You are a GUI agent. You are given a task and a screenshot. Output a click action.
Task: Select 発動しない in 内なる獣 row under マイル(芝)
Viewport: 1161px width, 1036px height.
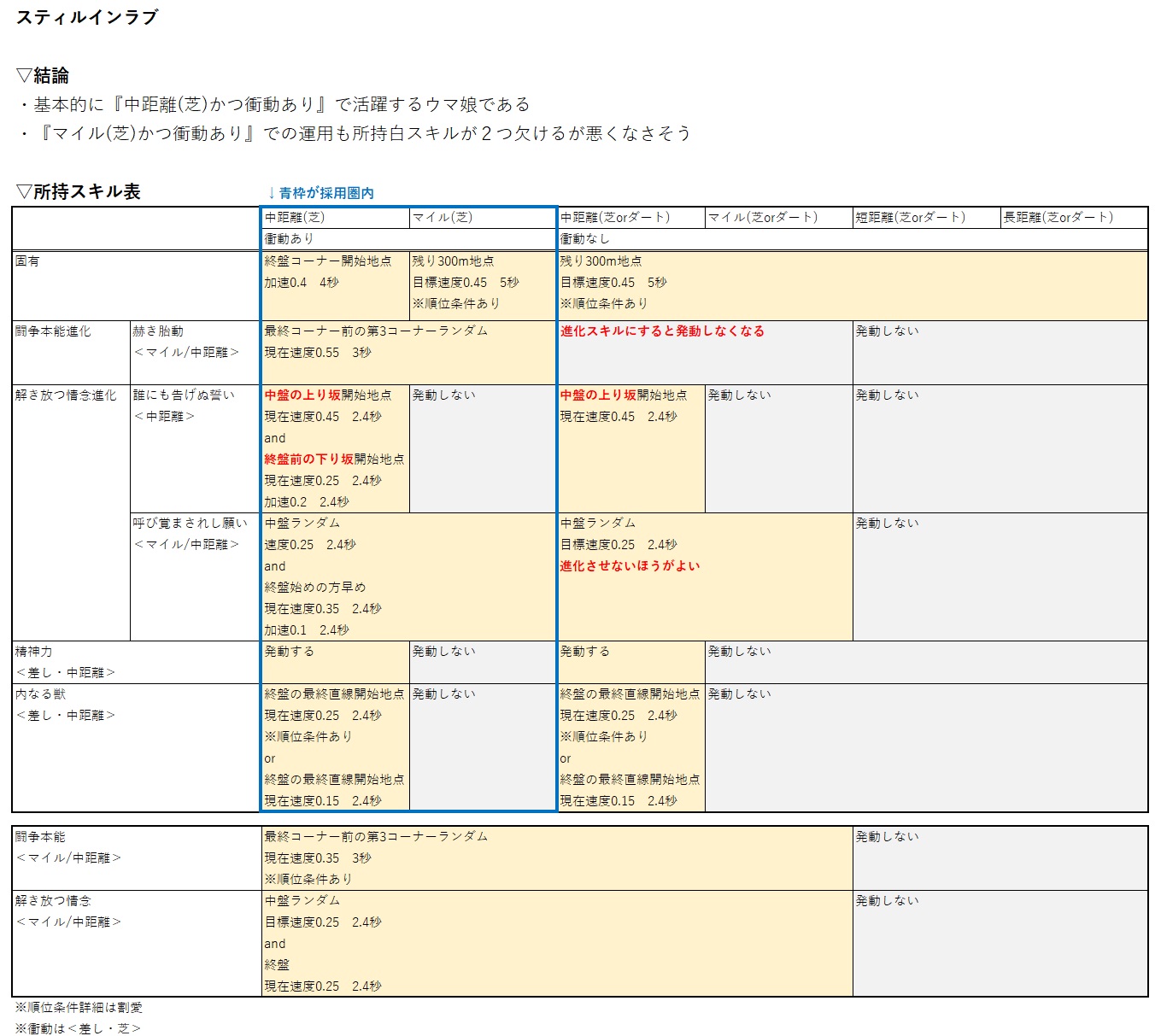point(444,694)
